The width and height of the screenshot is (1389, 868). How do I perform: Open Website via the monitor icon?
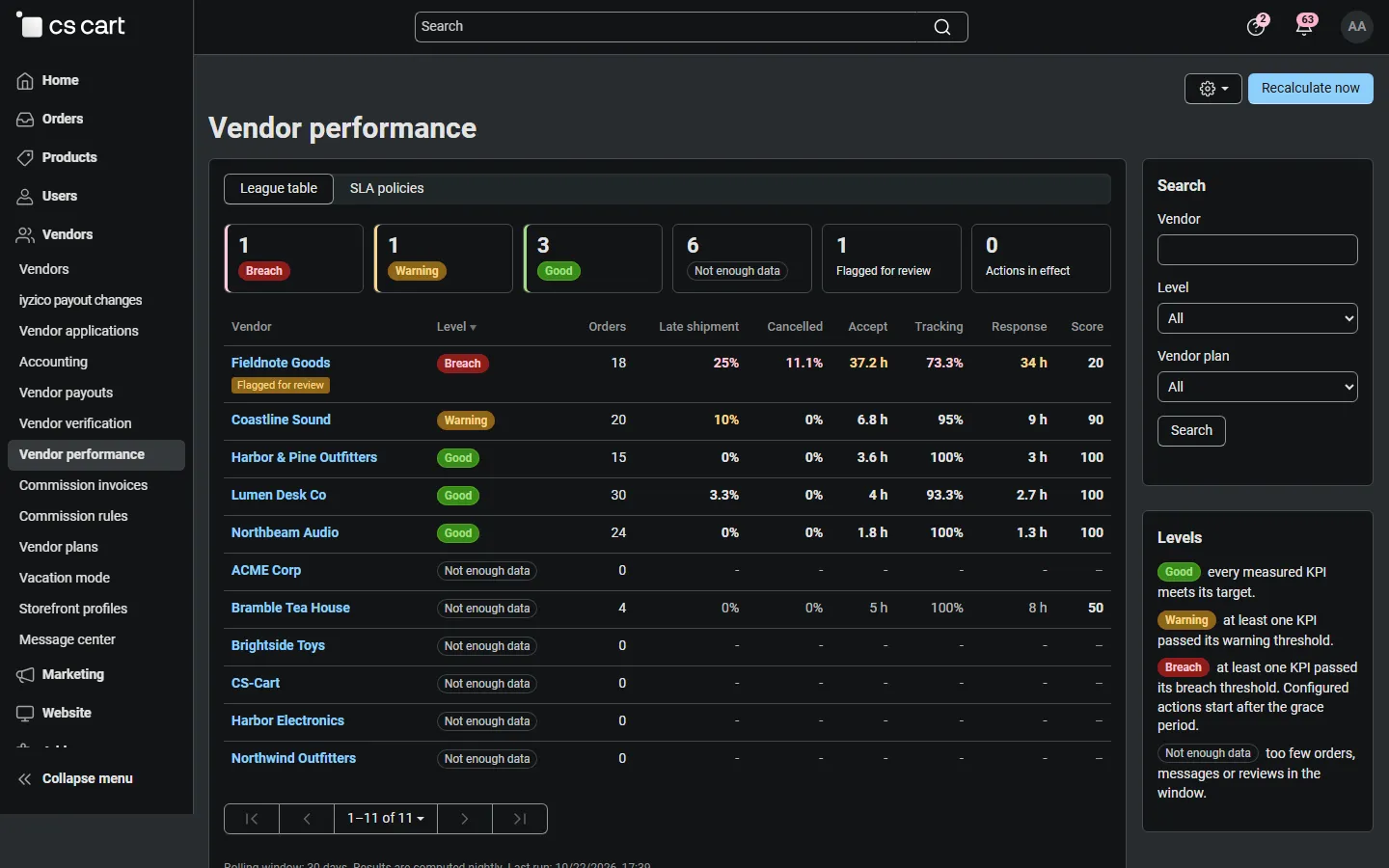coord(25,714)
